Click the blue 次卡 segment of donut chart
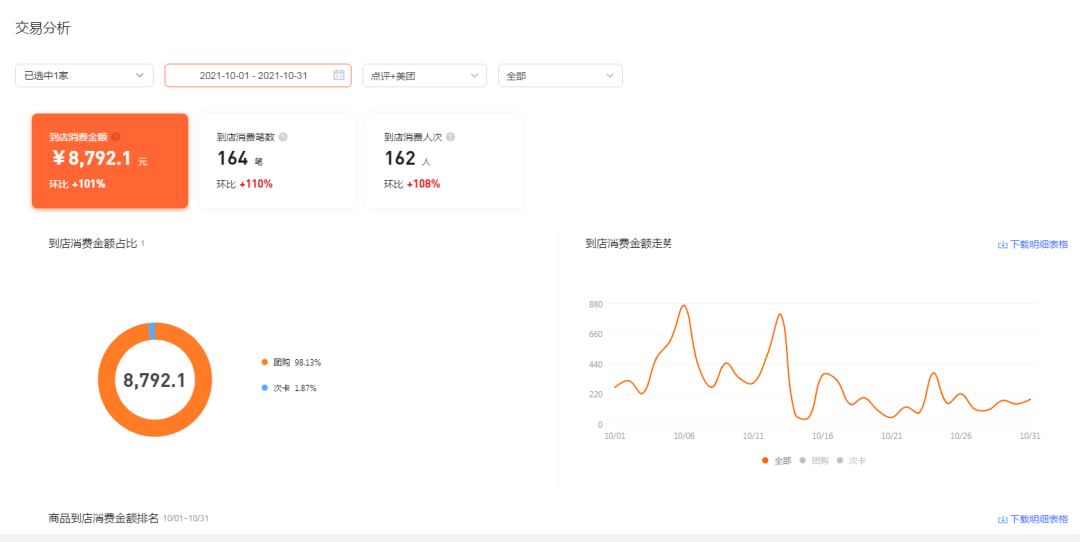This screenshot has width=1080, height=542. pos(152,331)
